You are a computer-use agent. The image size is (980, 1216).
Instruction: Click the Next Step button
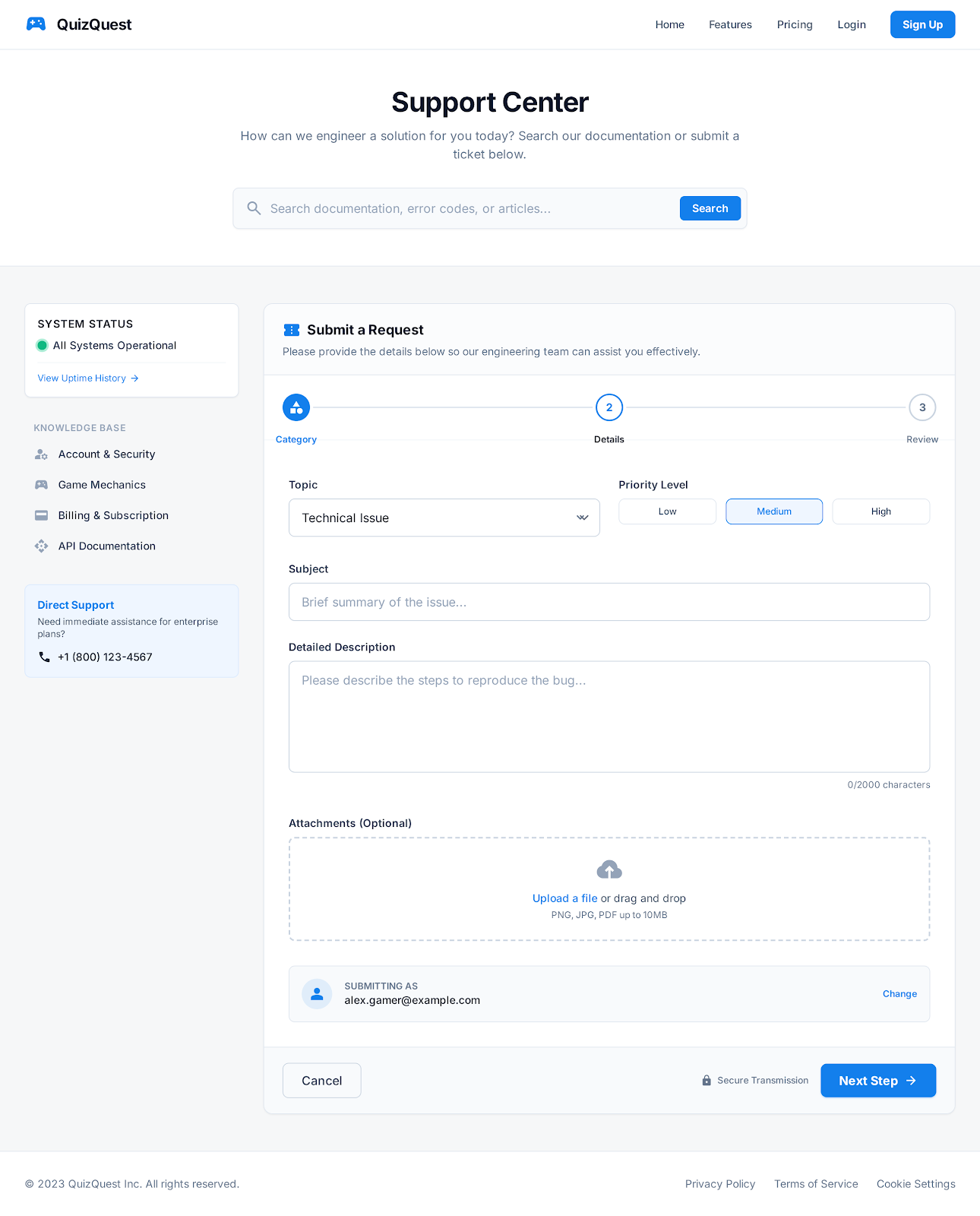[877, 1080]
